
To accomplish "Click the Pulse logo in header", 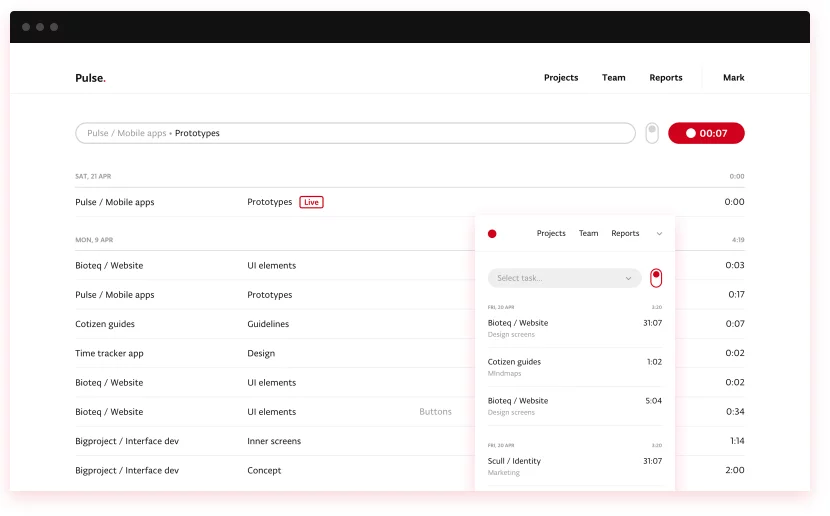I will click(90, 78).
